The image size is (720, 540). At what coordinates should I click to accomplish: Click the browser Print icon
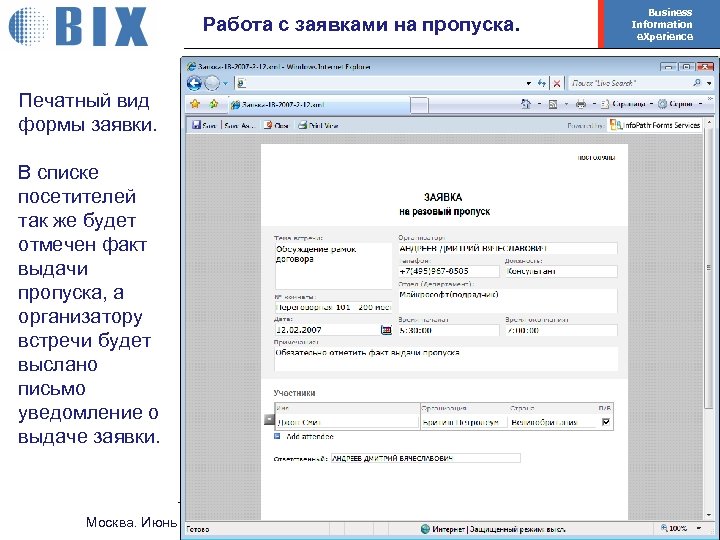click(x=581, y=104)
